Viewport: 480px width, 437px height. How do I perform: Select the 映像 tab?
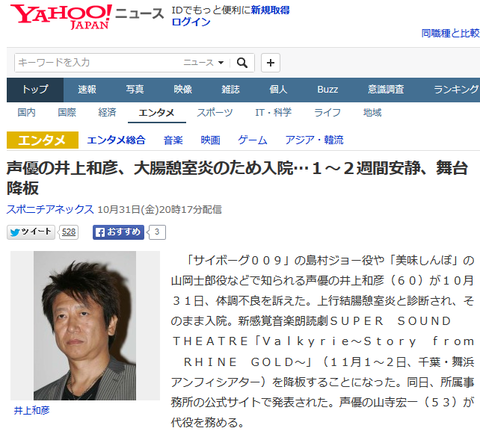[x=183, y=90]
